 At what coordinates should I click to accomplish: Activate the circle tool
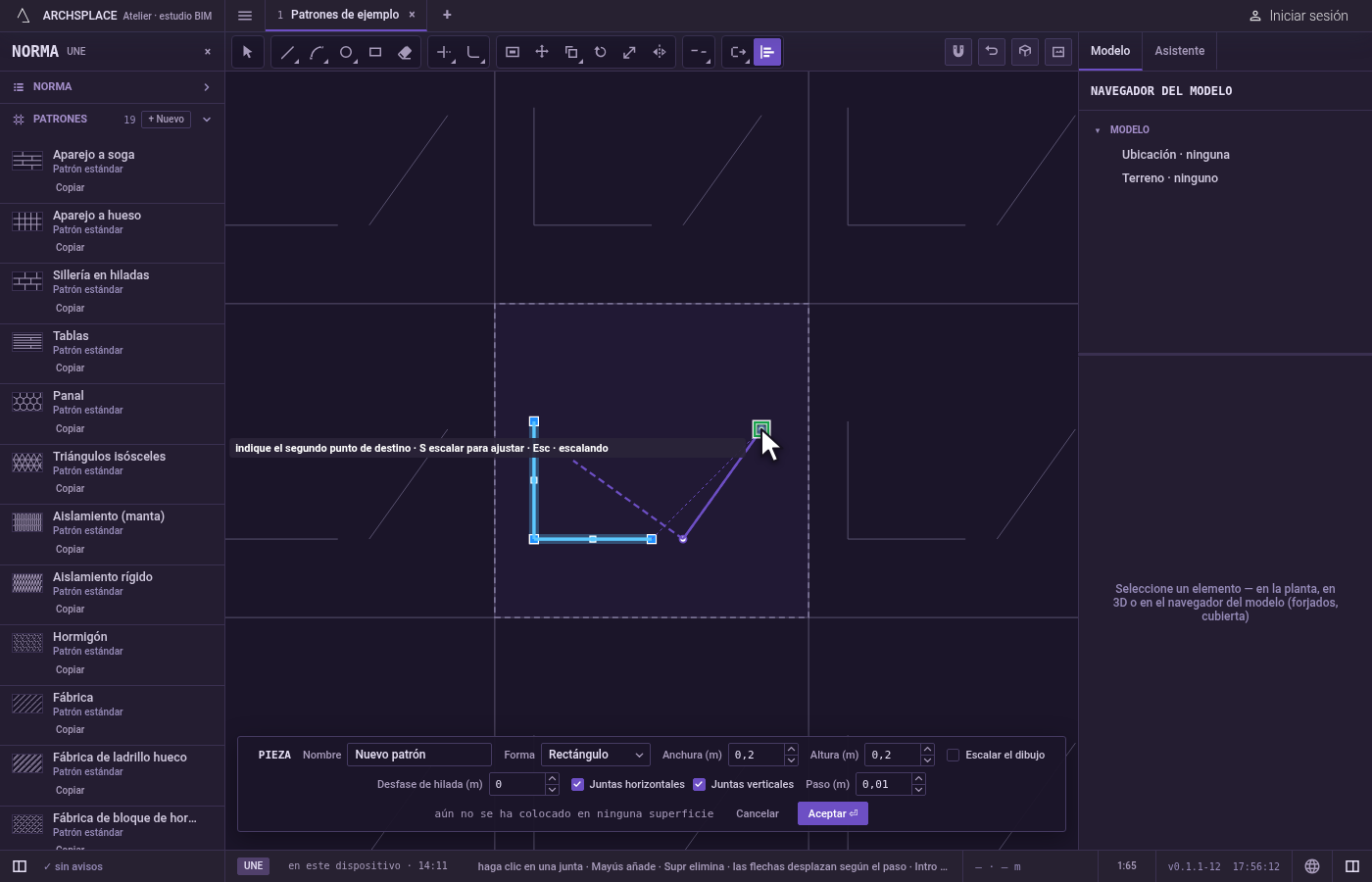(x=346, y=52)
